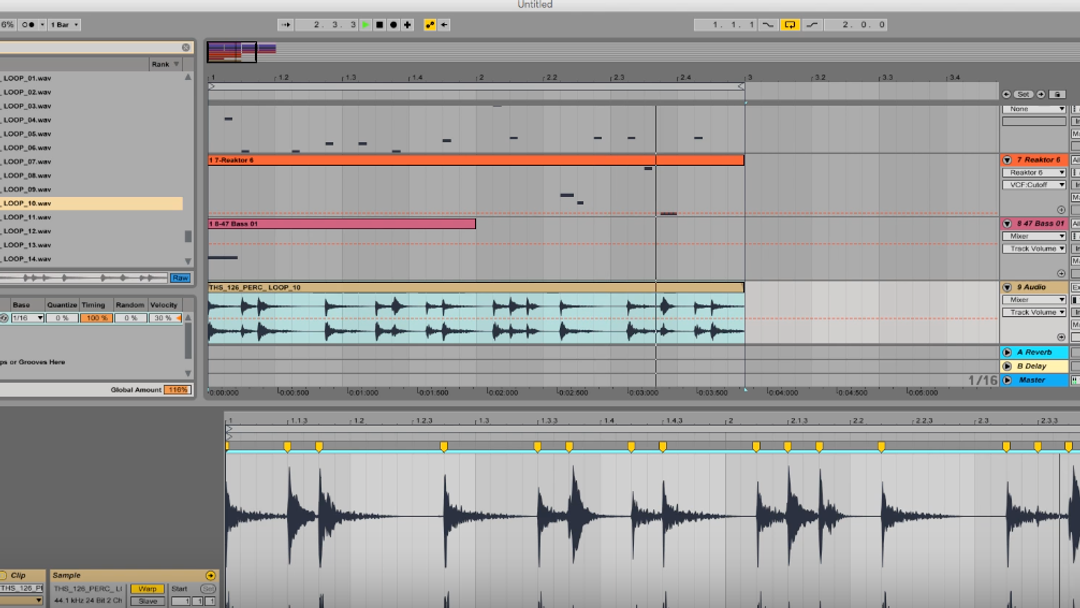The height and width of the screenshot is (608, 1080).
Task: Click the Re-enable Automation back arrow
Action: (444, 25)
